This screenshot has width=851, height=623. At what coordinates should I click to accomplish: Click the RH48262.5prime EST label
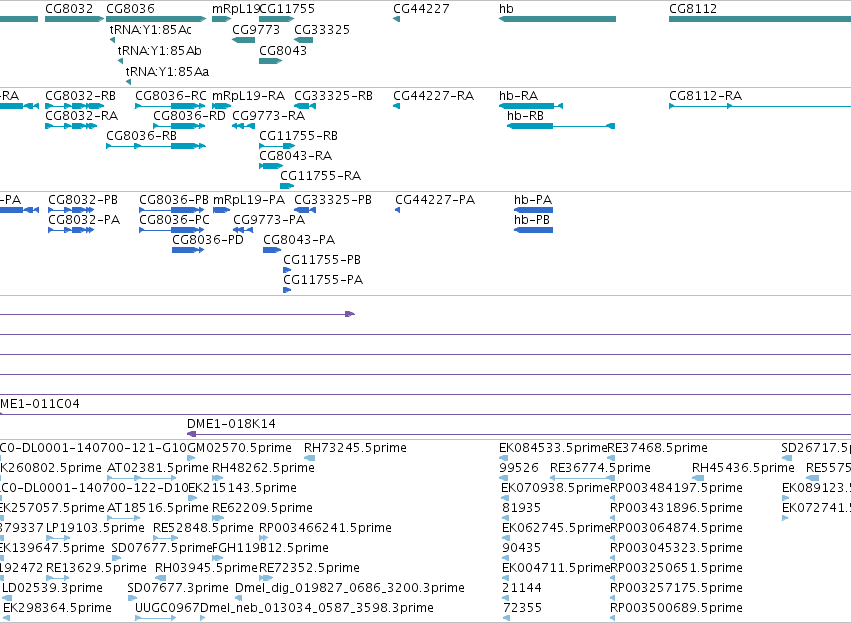pos(263,468)
